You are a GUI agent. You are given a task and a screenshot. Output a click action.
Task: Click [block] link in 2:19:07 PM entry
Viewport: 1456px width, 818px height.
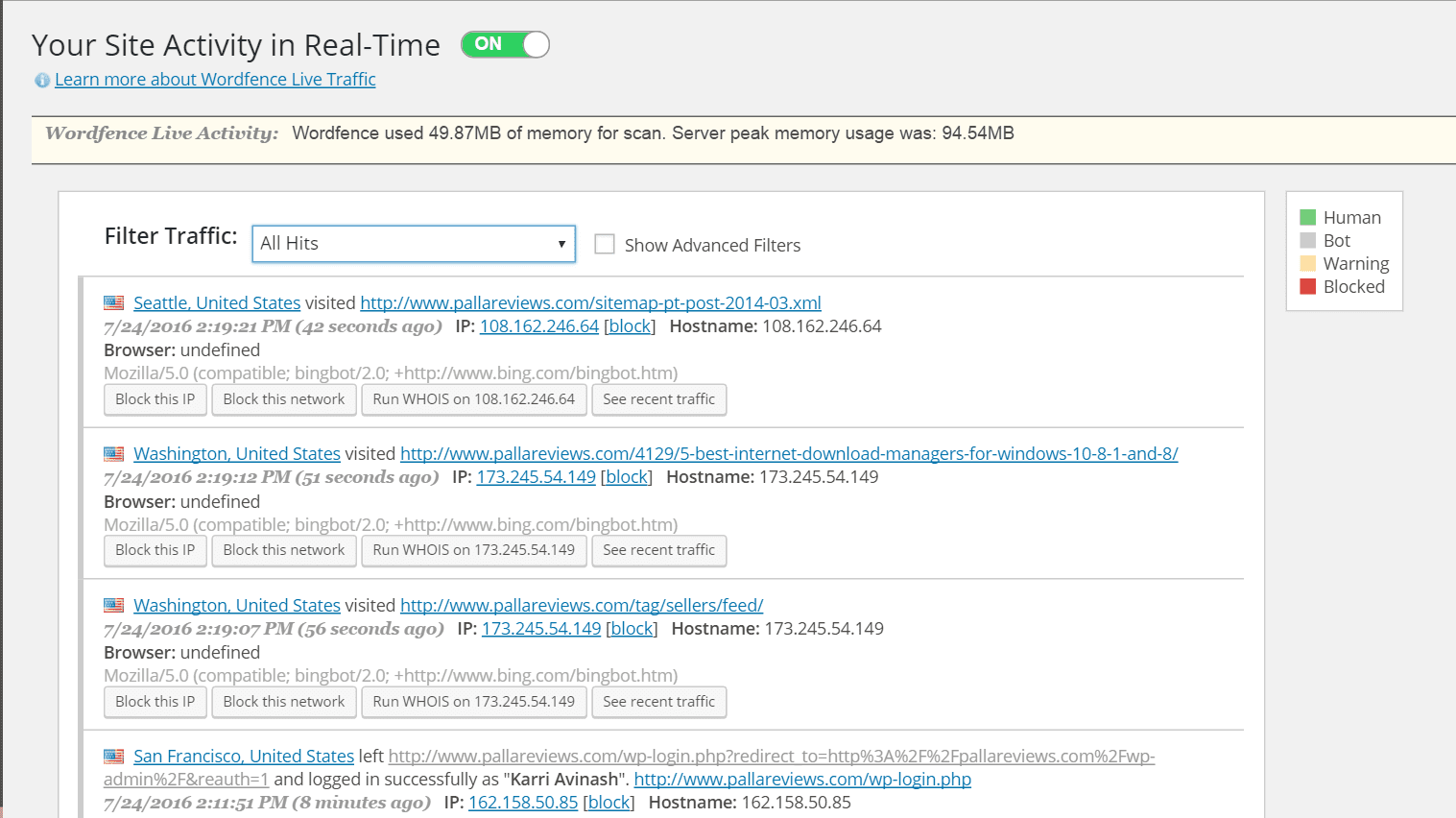point(632,629)
